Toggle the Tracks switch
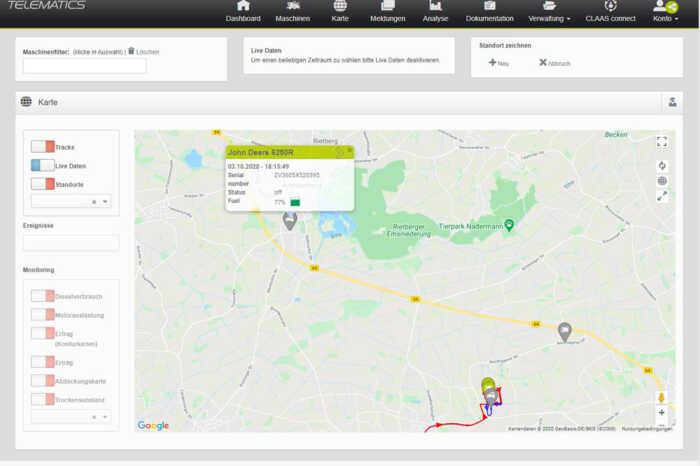The image size is (700, 466). [43, 146]
